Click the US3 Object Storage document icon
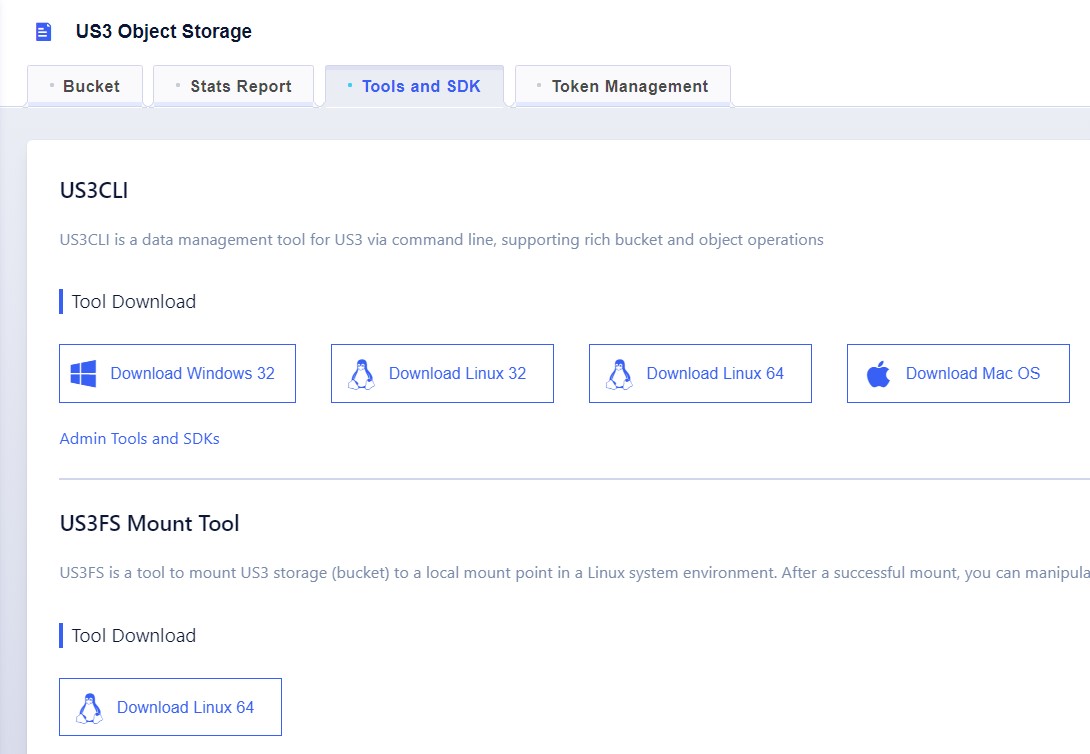Viewport: 1090px width, 754px height. click(43, 32)
